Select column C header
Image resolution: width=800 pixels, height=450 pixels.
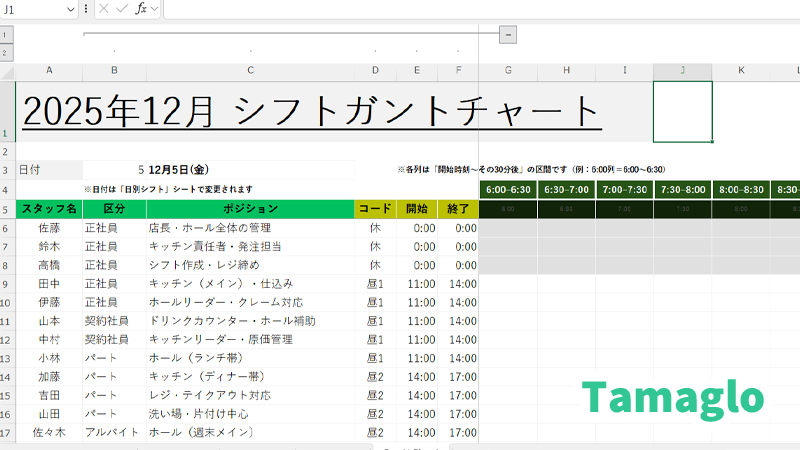tap(250, 70)
